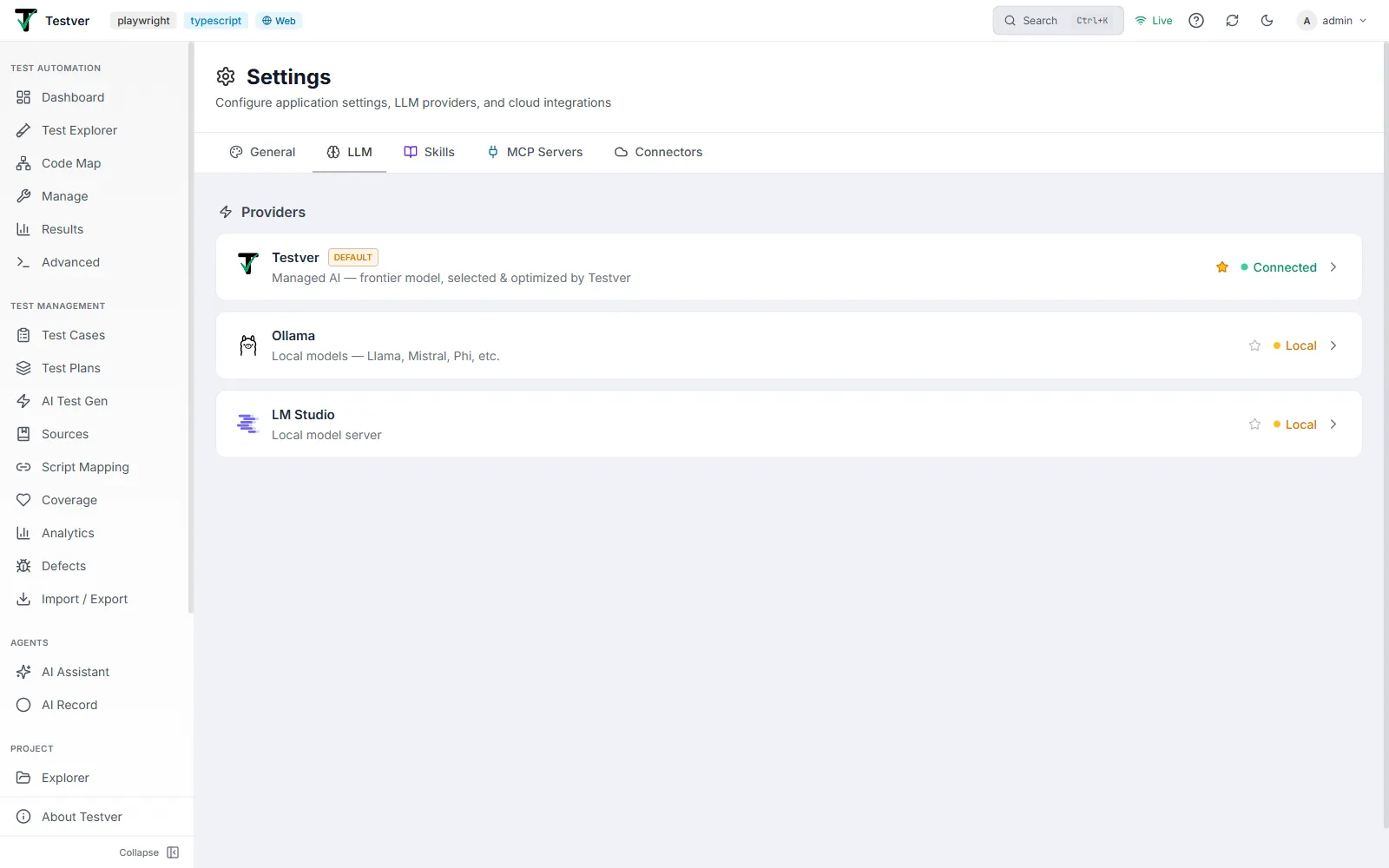
Task: Click the Ollama llama icon
Action: 248,345
